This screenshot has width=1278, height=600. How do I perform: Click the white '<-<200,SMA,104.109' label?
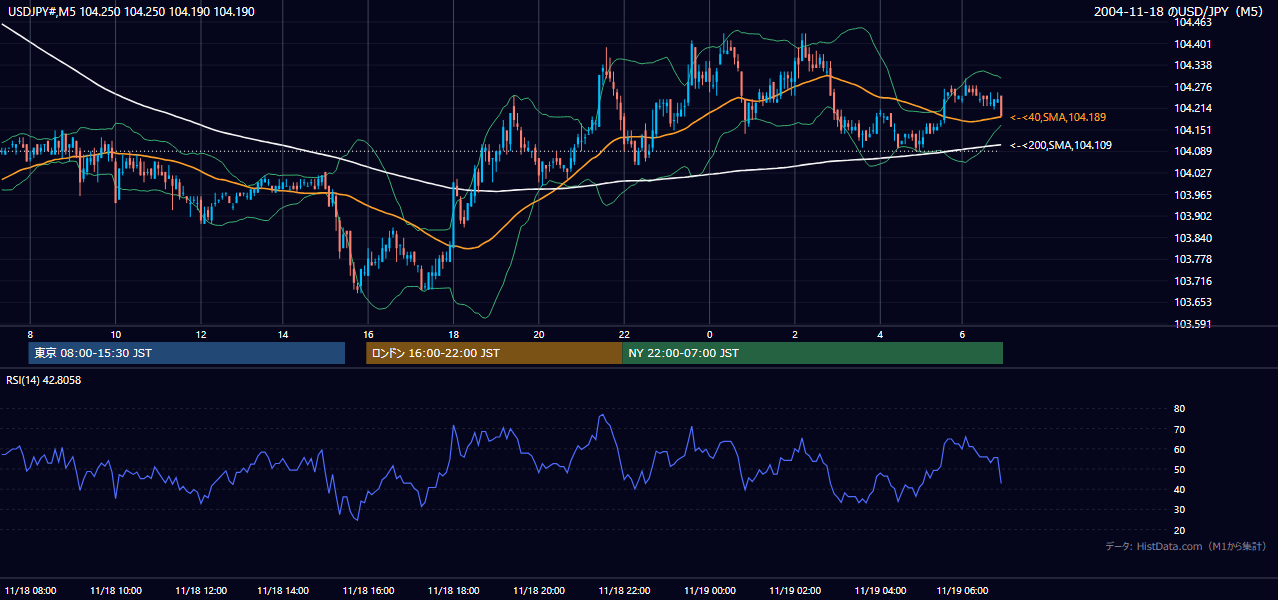click(1061, 145)
